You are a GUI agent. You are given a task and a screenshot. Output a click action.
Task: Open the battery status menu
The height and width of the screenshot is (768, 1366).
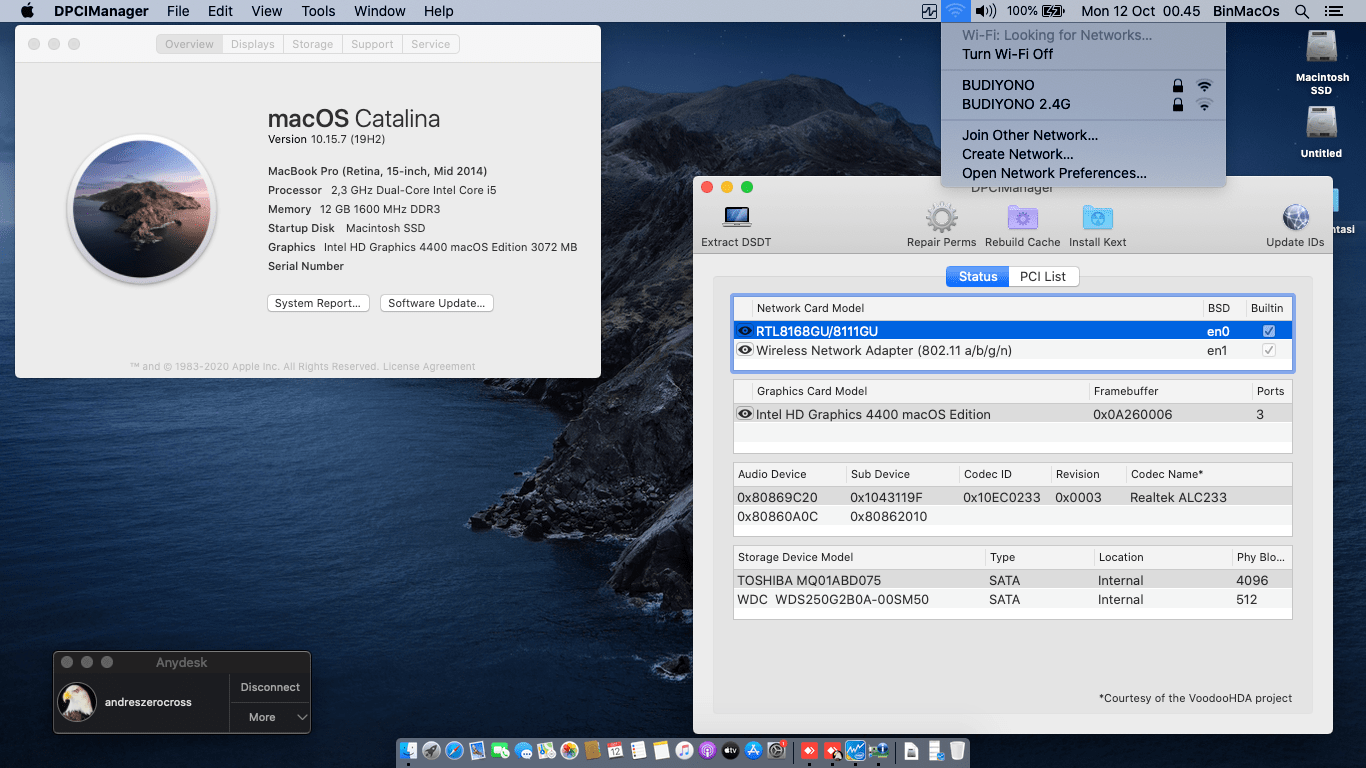(1046, 11)
